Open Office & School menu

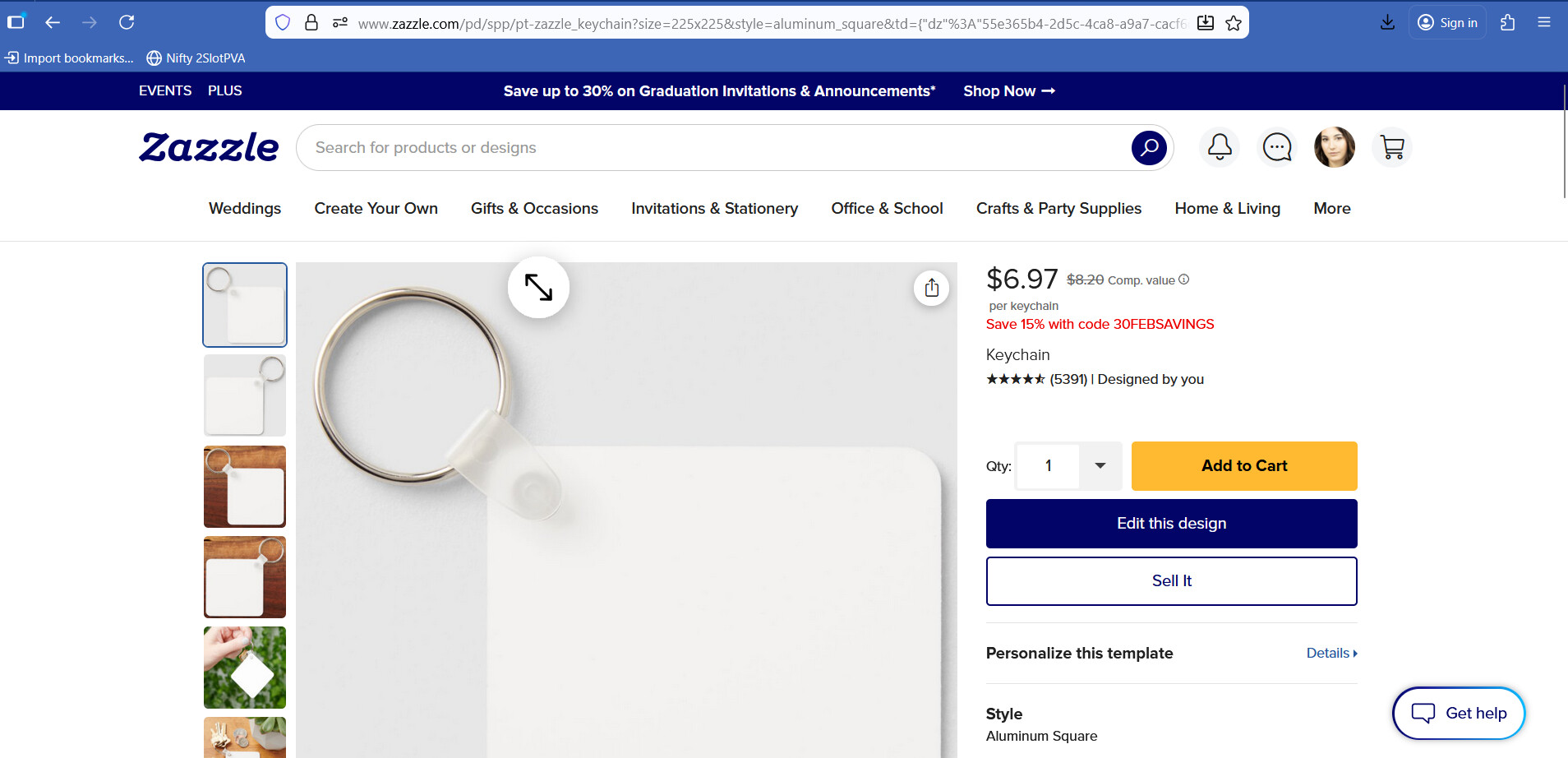click(x=887, y=209)
